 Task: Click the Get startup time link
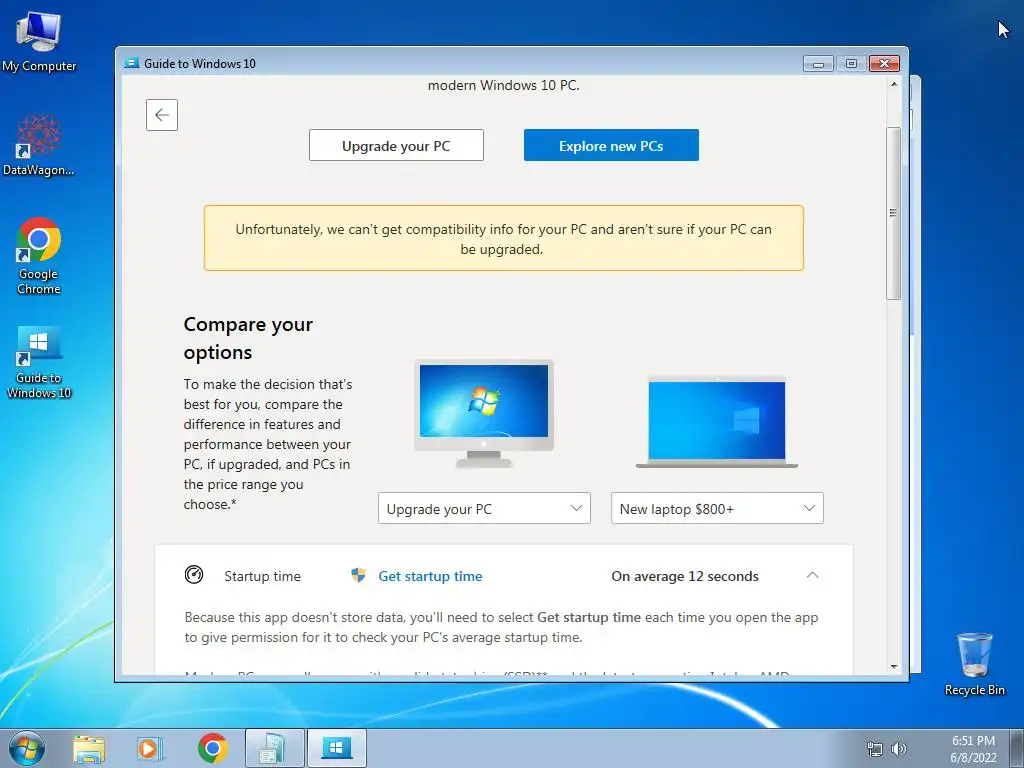430,576
